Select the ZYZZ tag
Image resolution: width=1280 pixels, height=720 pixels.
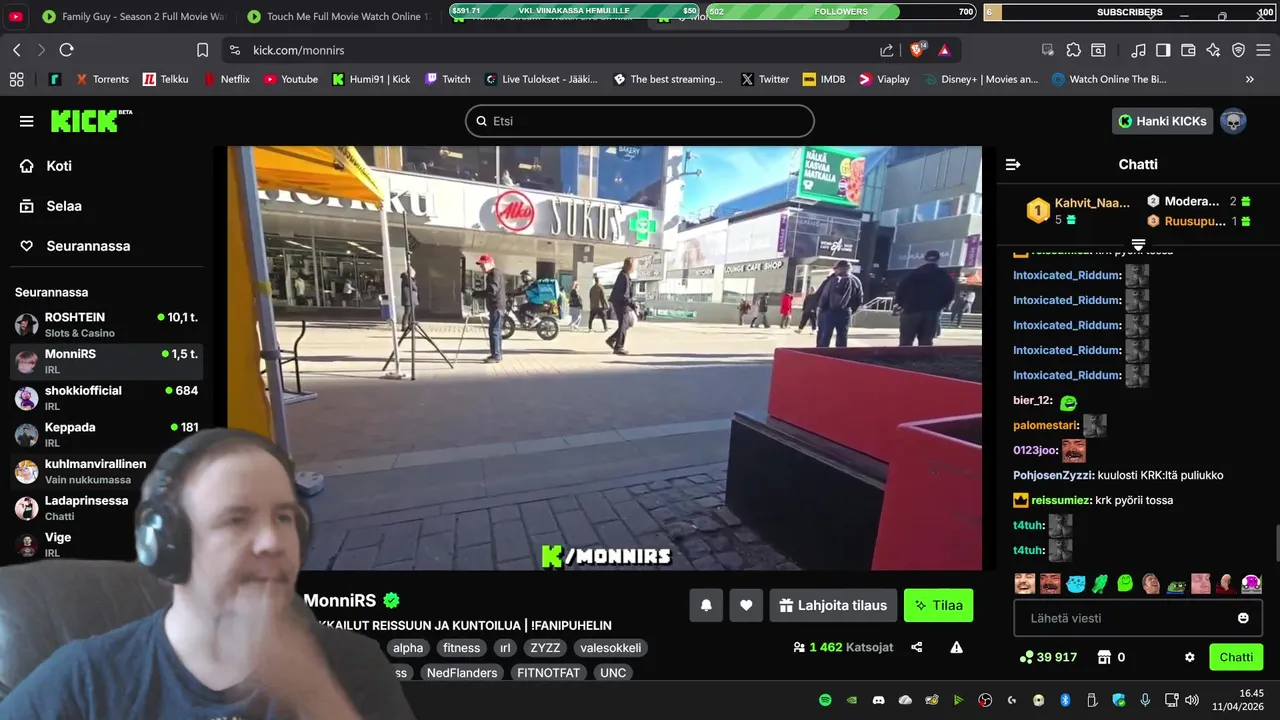pos(545,648)
